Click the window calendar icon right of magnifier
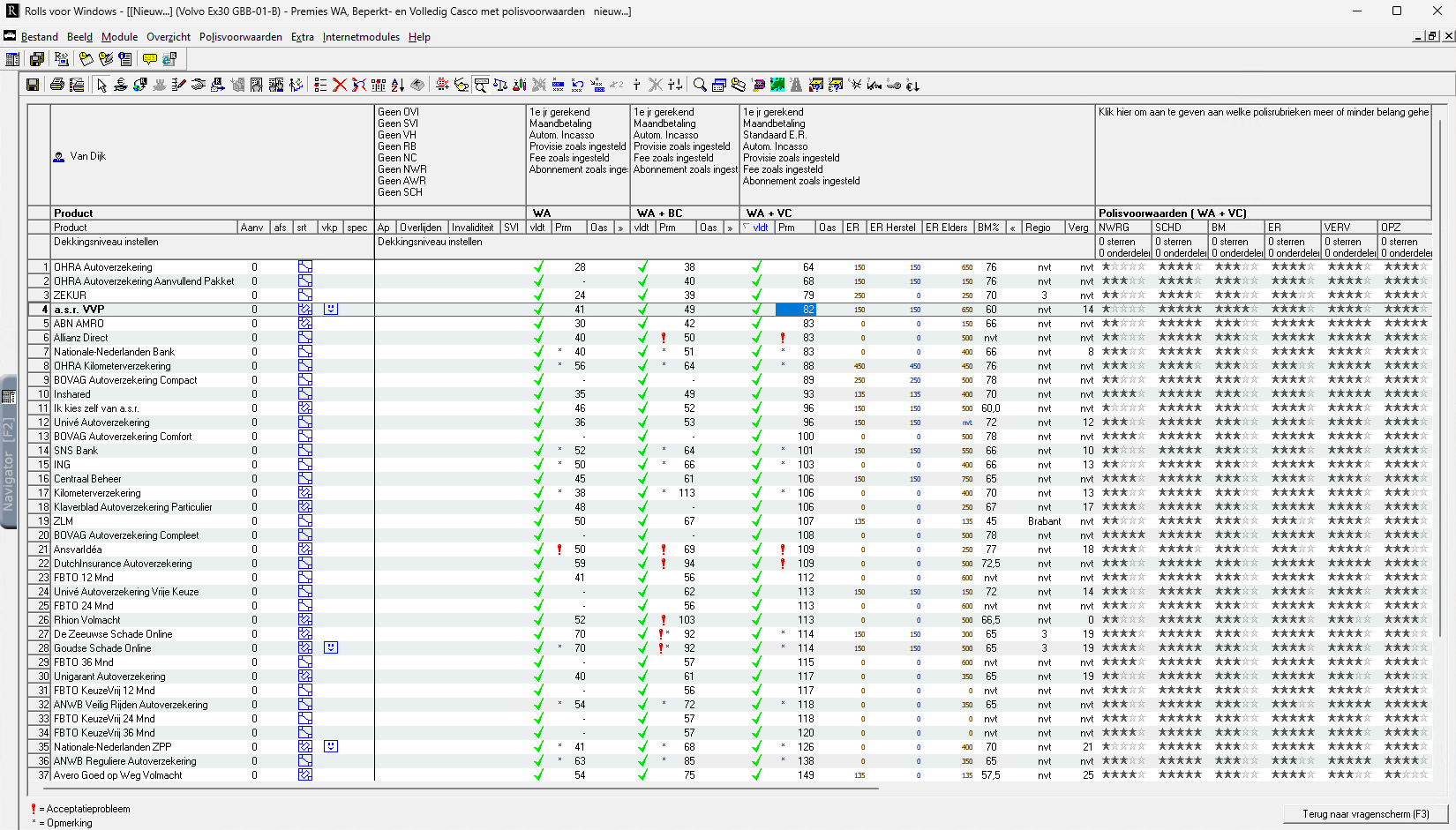 tap(719, 85)
